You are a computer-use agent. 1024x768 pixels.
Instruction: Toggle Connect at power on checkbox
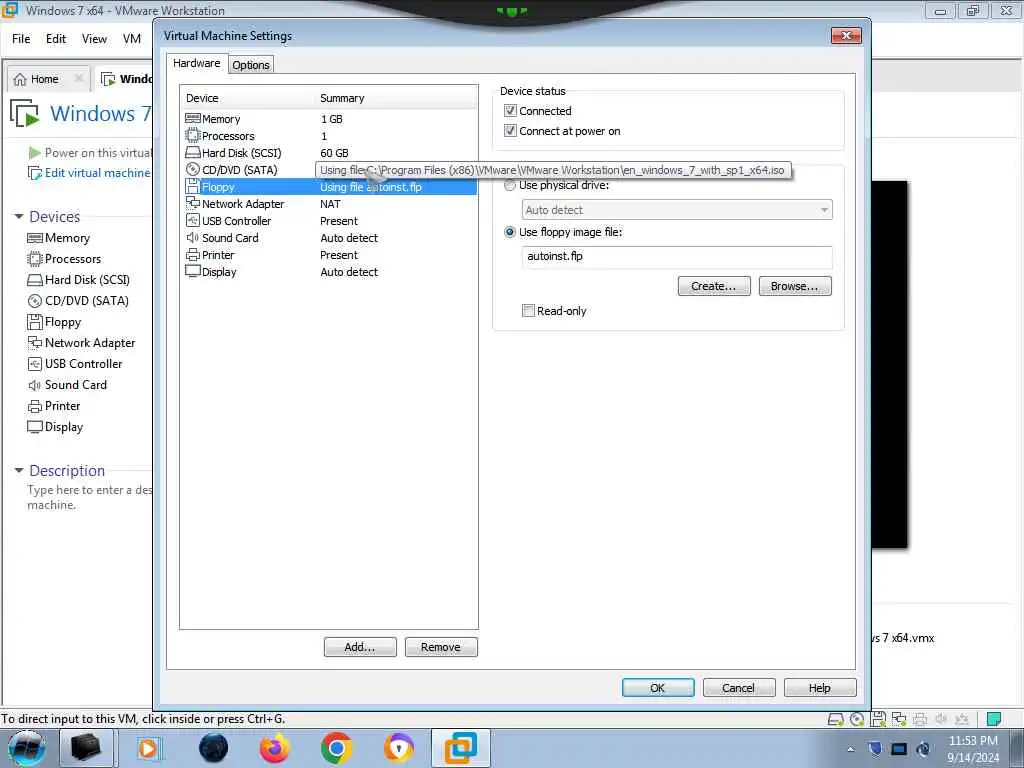(510, 131)
